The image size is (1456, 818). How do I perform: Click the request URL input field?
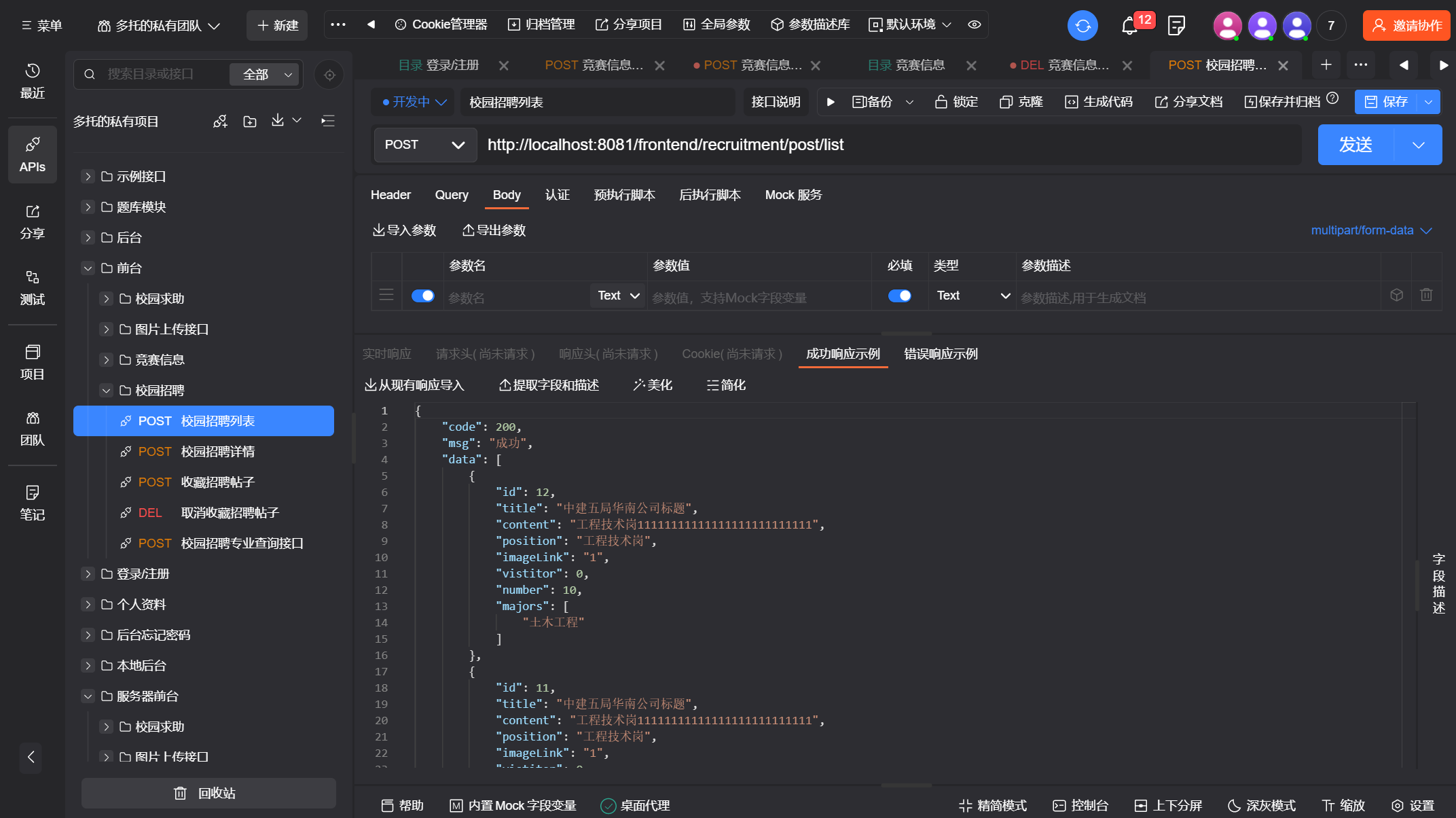click(x=883, y=145)
